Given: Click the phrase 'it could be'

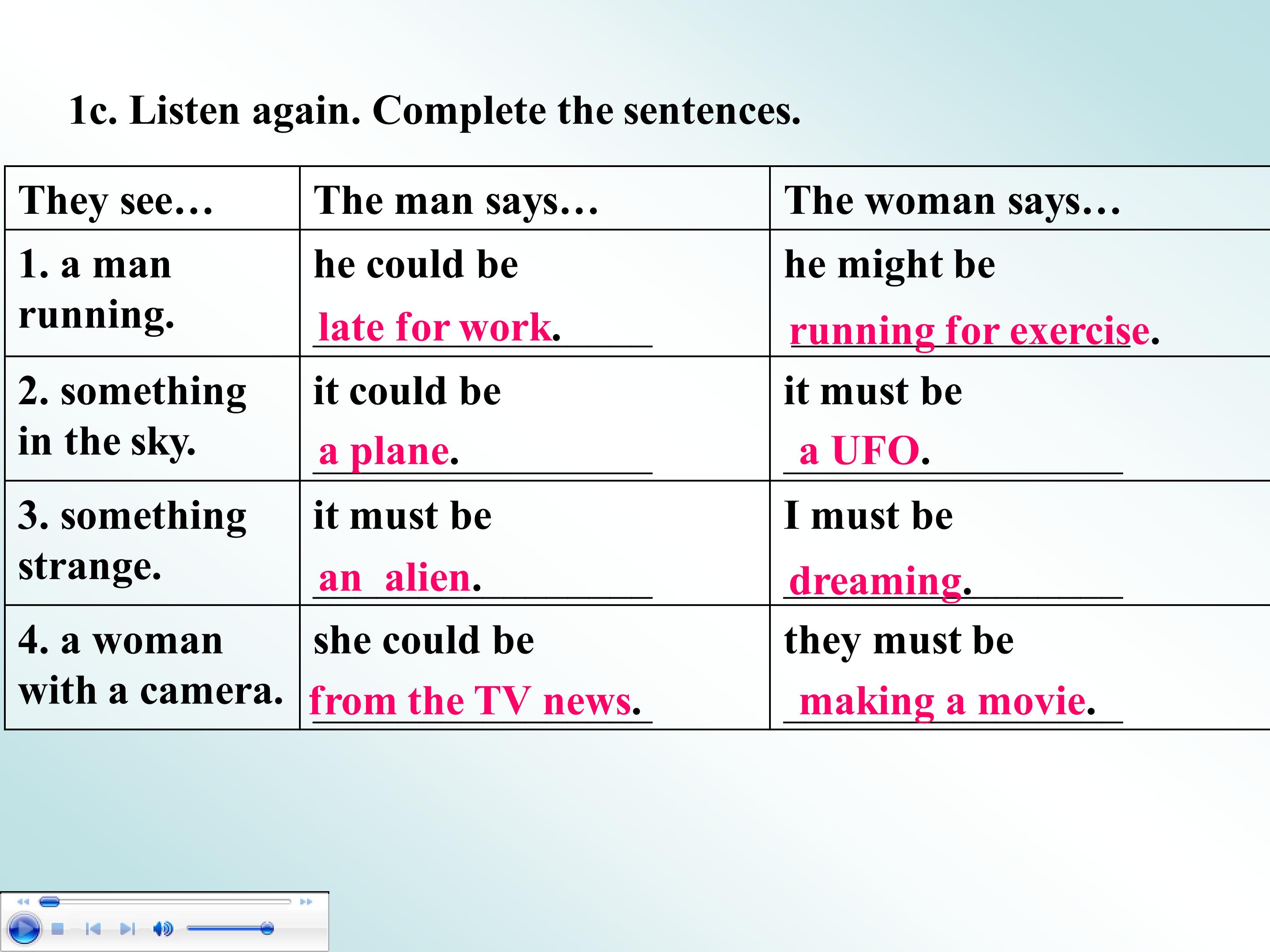Looking at the screenshot, I should 407,391.
